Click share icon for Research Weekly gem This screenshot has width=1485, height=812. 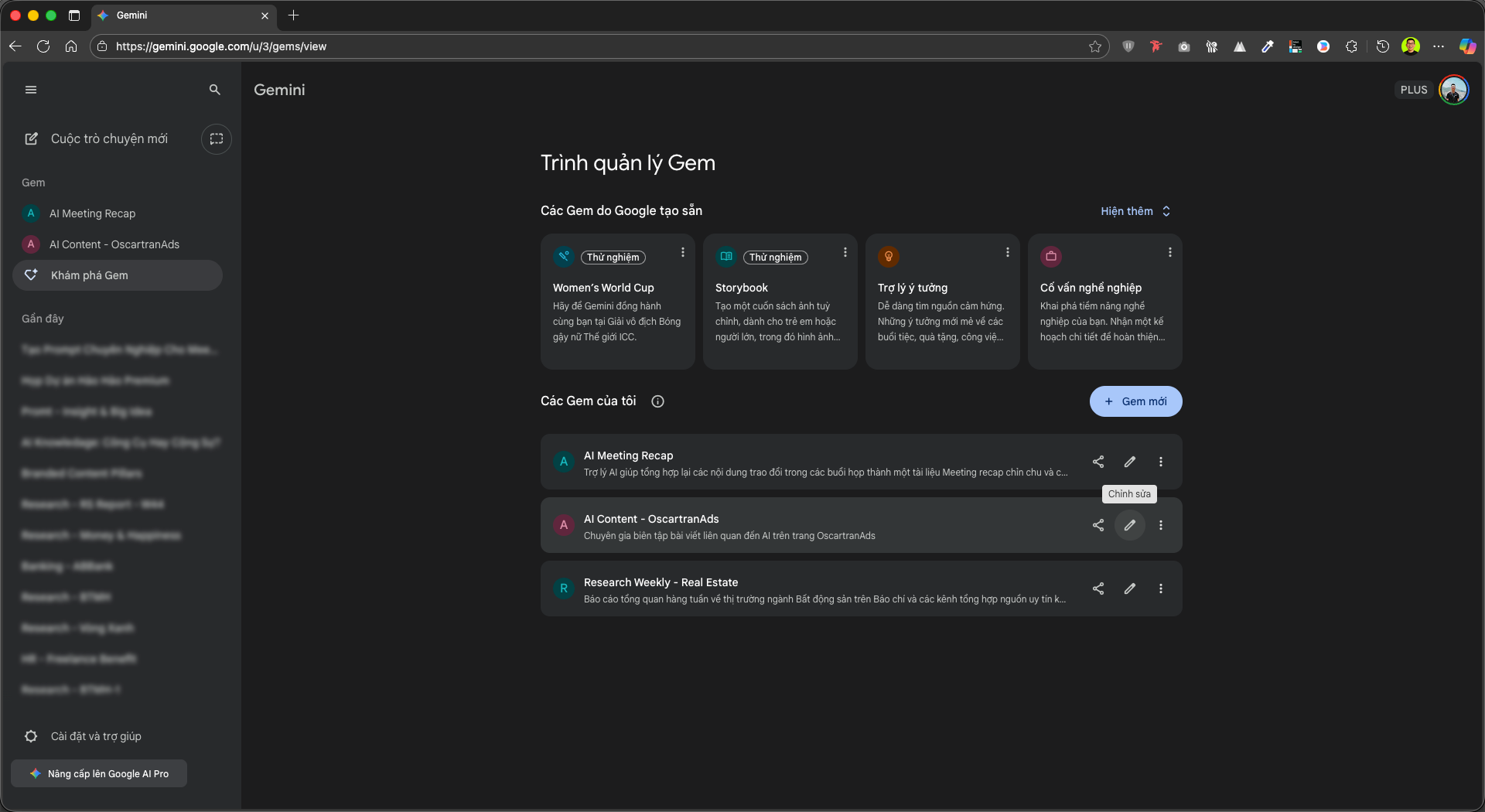tap(1098, 589)
